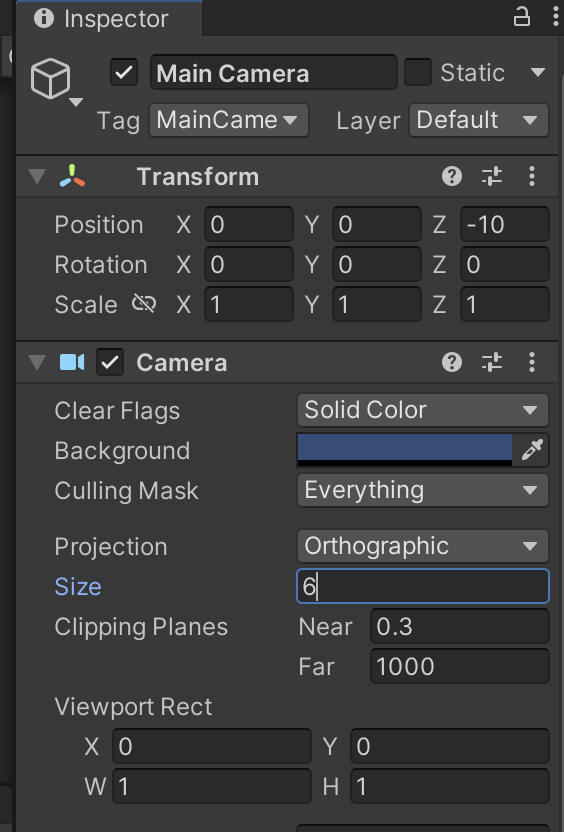Pick Background color with eyedropper

[x=531, y=450]
